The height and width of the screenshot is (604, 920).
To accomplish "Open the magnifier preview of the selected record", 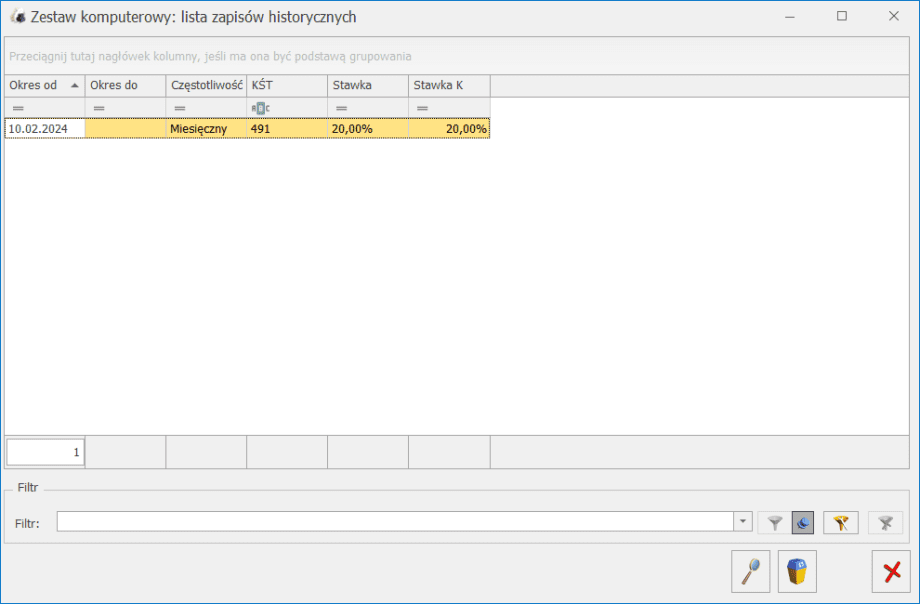I will click(x=750, y=571).
